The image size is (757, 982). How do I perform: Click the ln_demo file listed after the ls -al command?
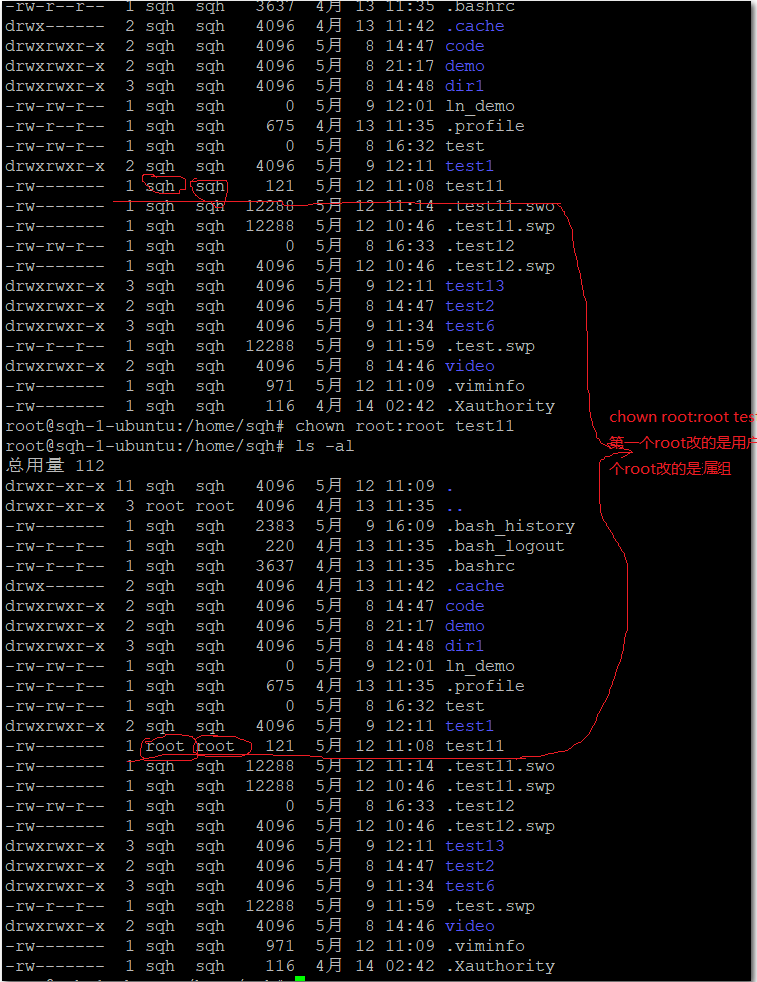pyautogui.click(x=480, y=666)
